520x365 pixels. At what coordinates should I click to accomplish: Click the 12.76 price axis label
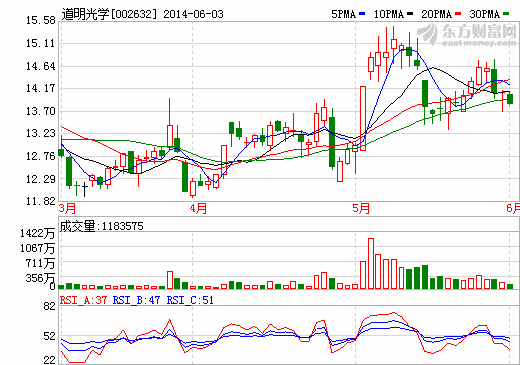pyautogui.click(x=41, y=156)
